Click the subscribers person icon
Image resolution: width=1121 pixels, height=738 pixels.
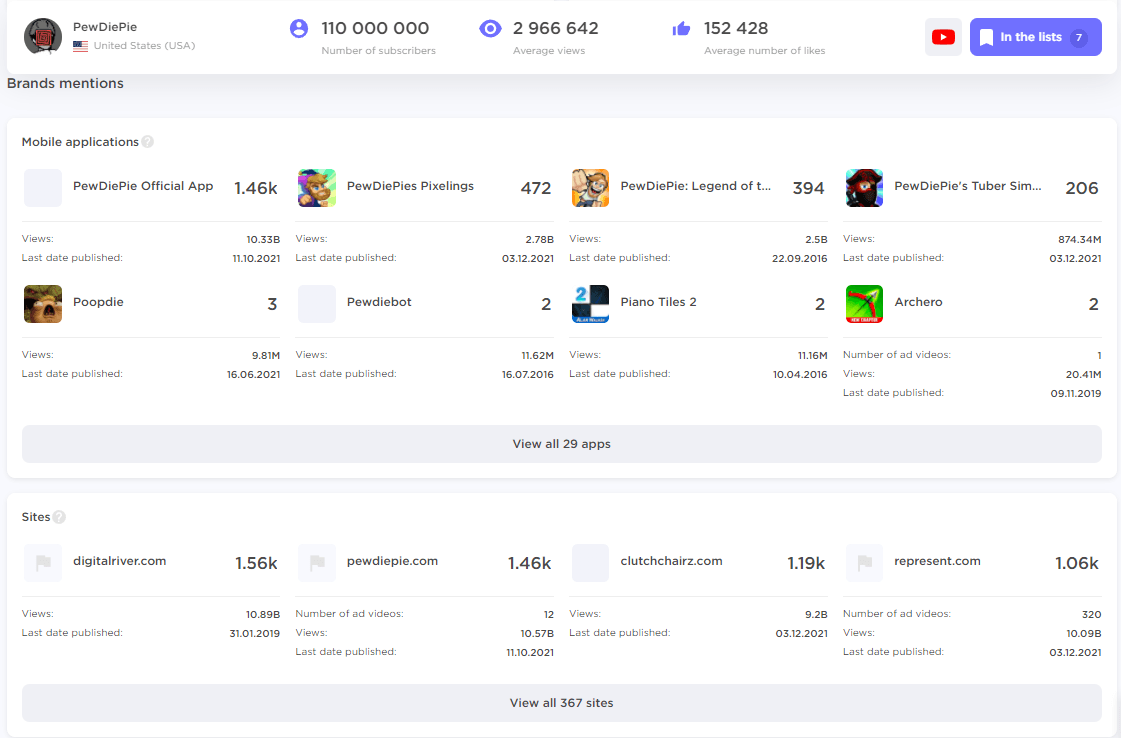pyautogui.click(x=299, y=29)
